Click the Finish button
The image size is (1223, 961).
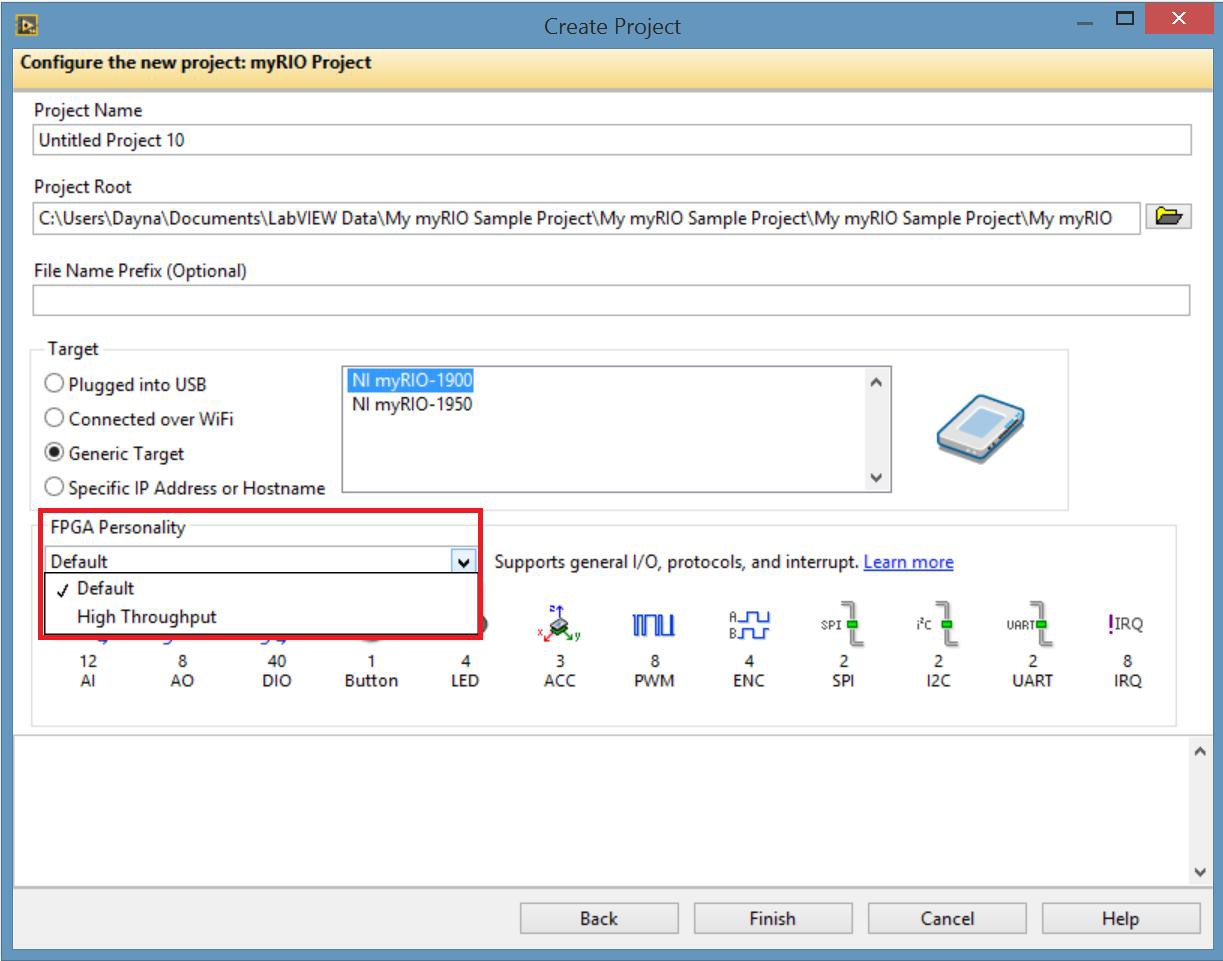click(772, 918)
